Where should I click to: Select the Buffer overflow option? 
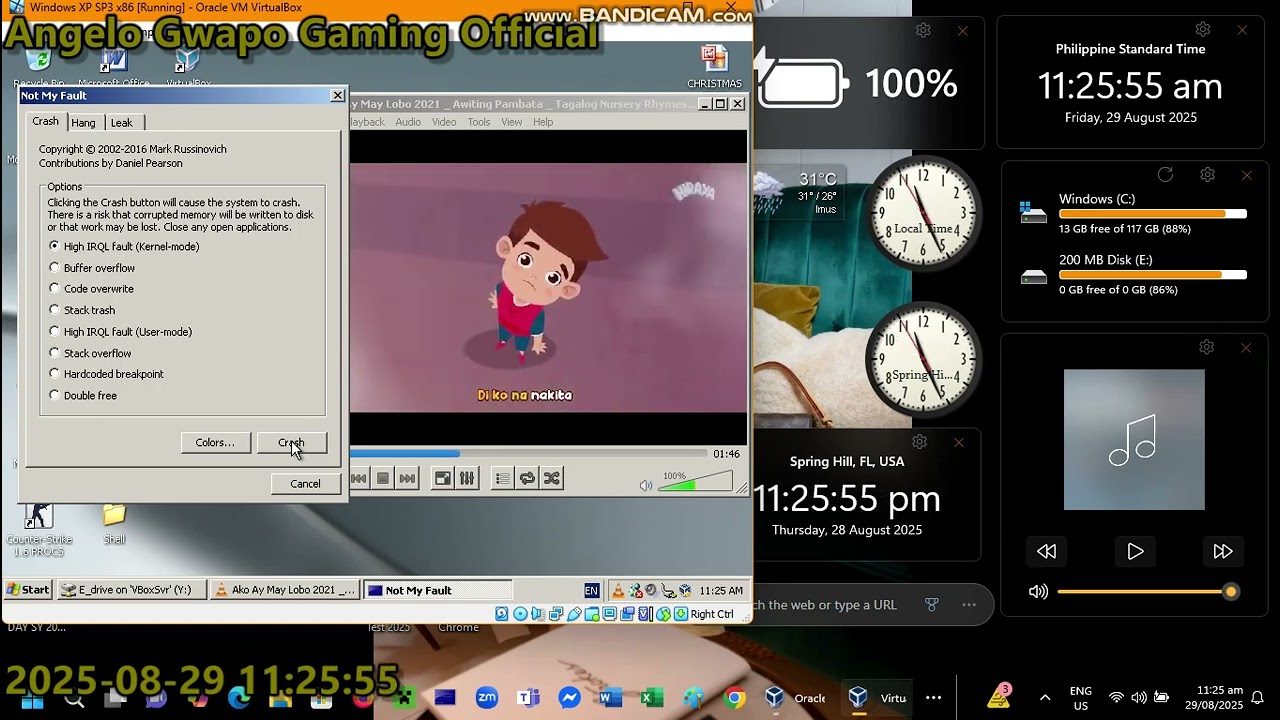(x=92, y=268)
